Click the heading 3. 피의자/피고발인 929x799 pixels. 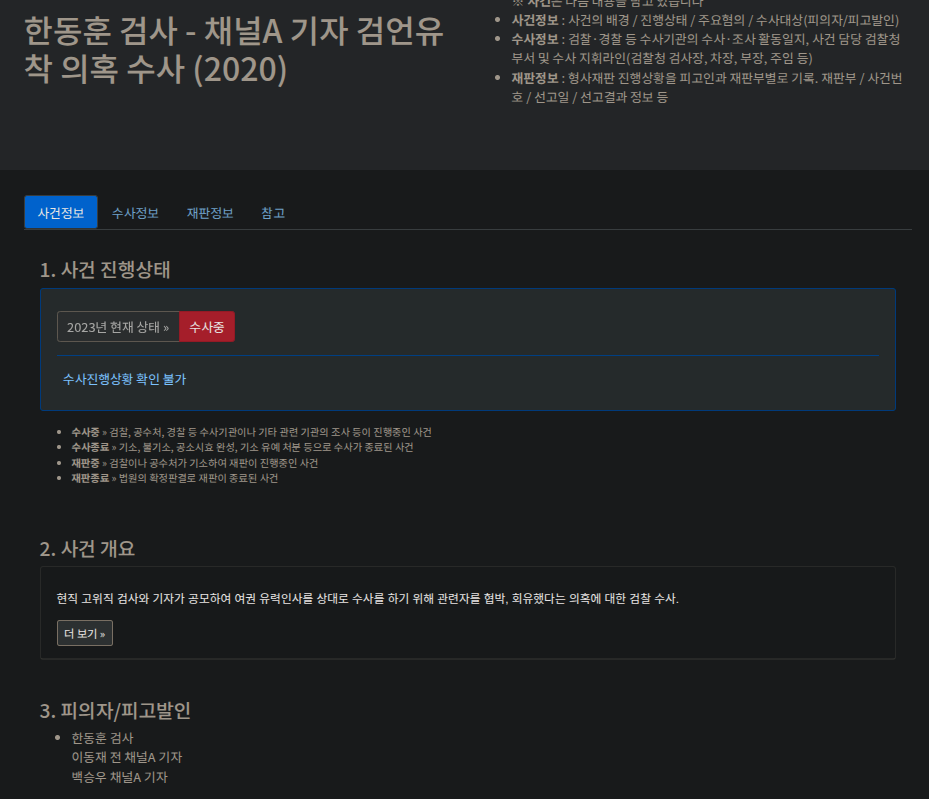point(115,711)
